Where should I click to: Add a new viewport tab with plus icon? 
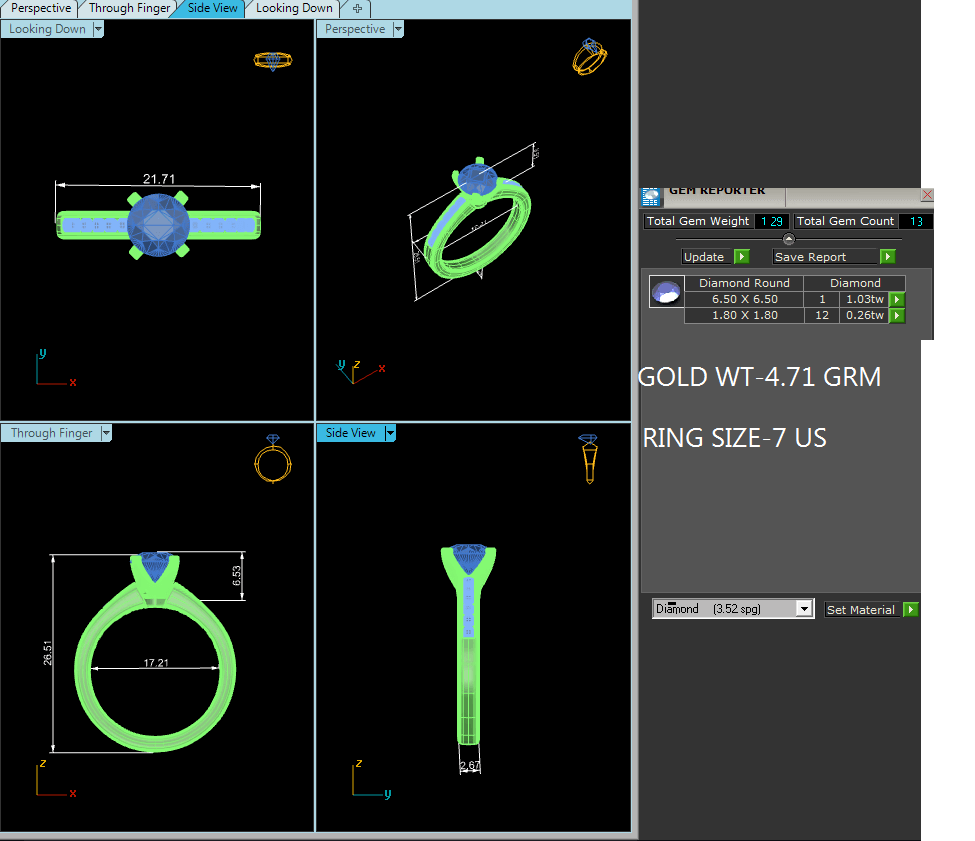[x=357, y=8]
